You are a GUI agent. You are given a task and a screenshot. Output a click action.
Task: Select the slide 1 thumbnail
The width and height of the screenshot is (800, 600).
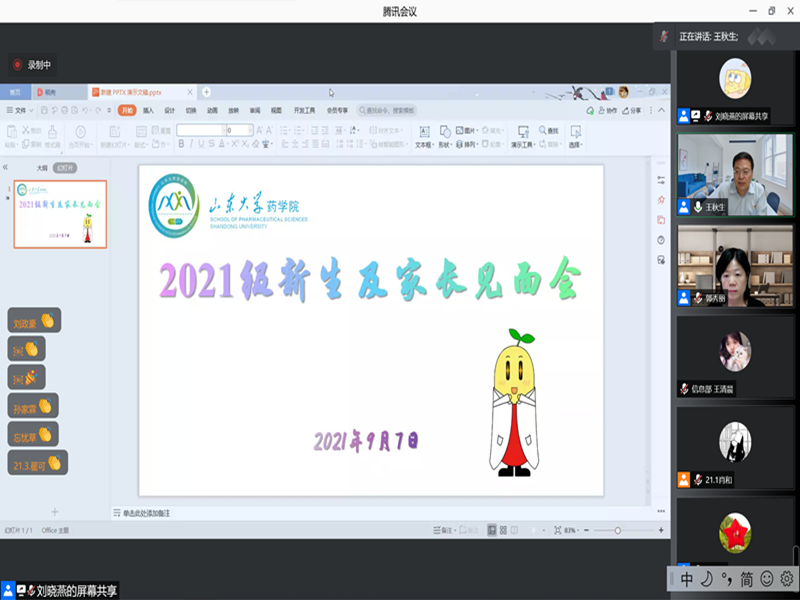coord(60,214)
